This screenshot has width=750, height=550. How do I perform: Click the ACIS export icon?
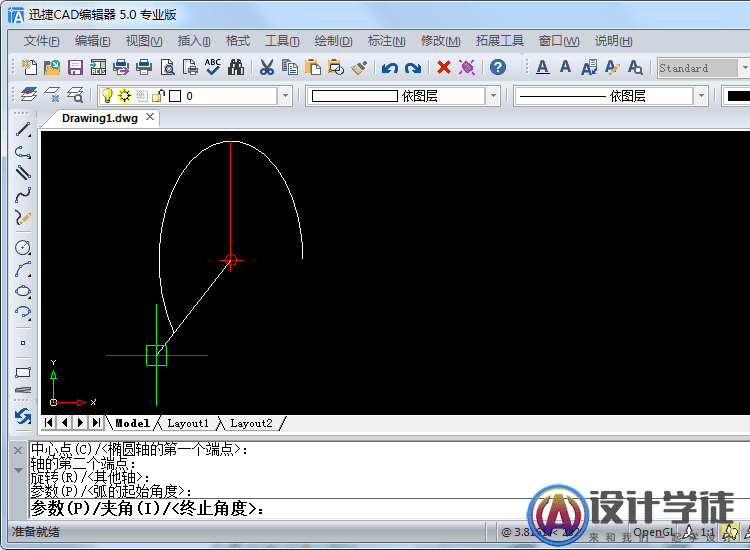[98, 67]
